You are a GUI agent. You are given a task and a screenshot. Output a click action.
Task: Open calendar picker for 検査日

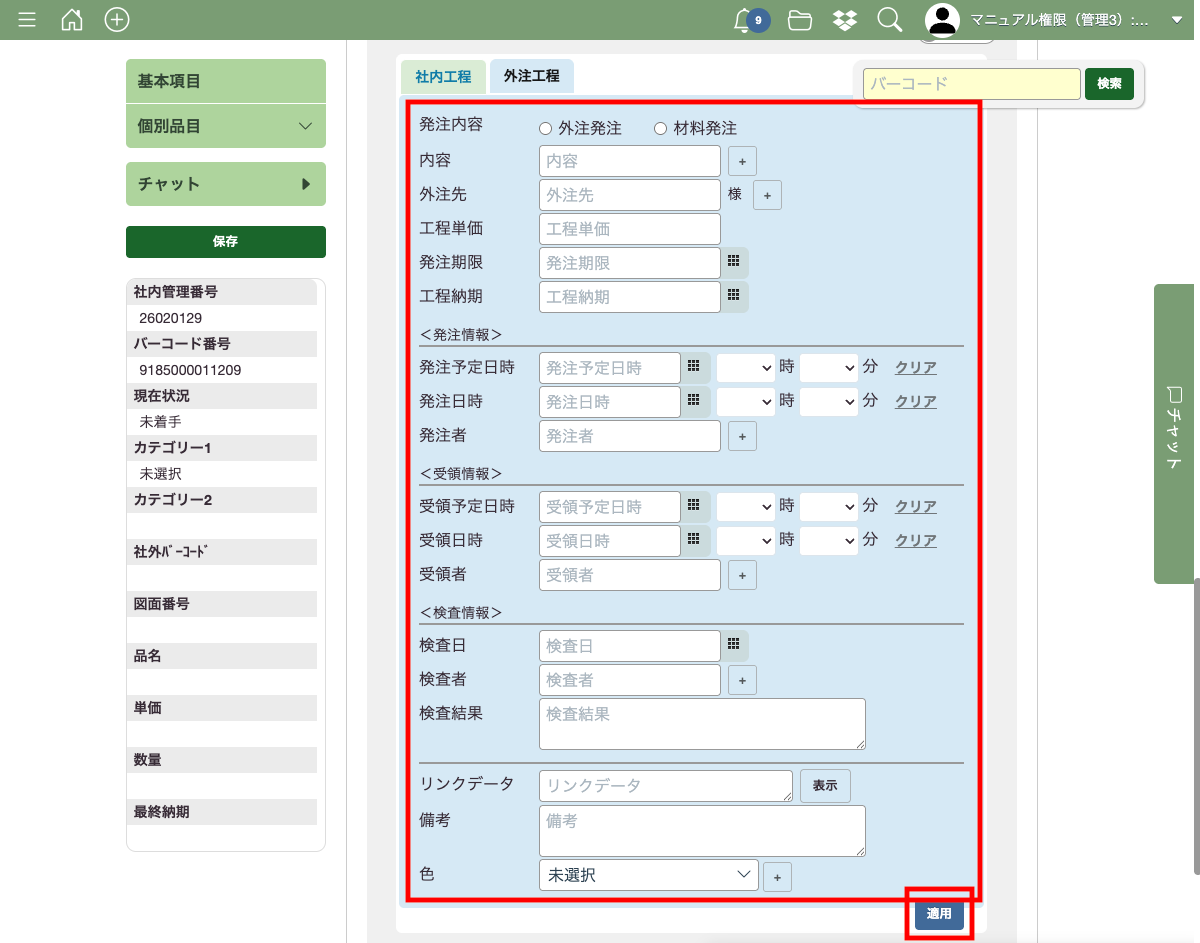pyautogui.click(x=734, y=645)
